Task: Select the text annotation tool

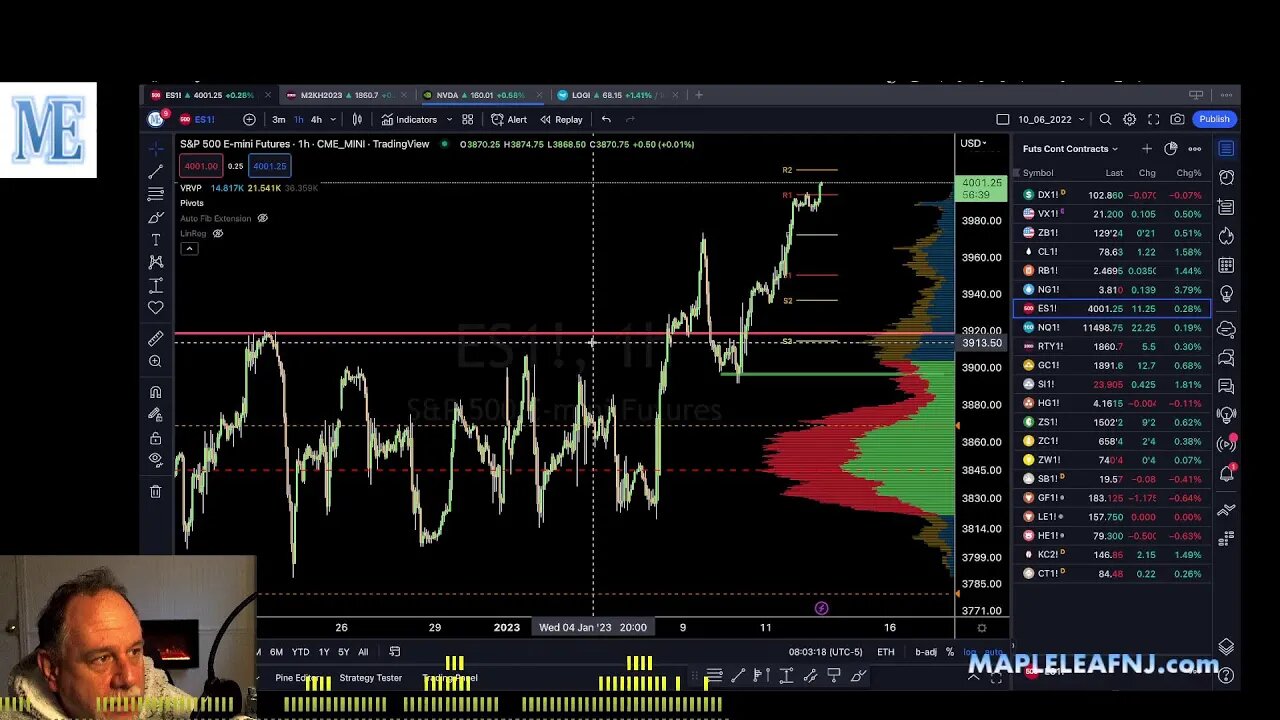Action: pos(156,240)
